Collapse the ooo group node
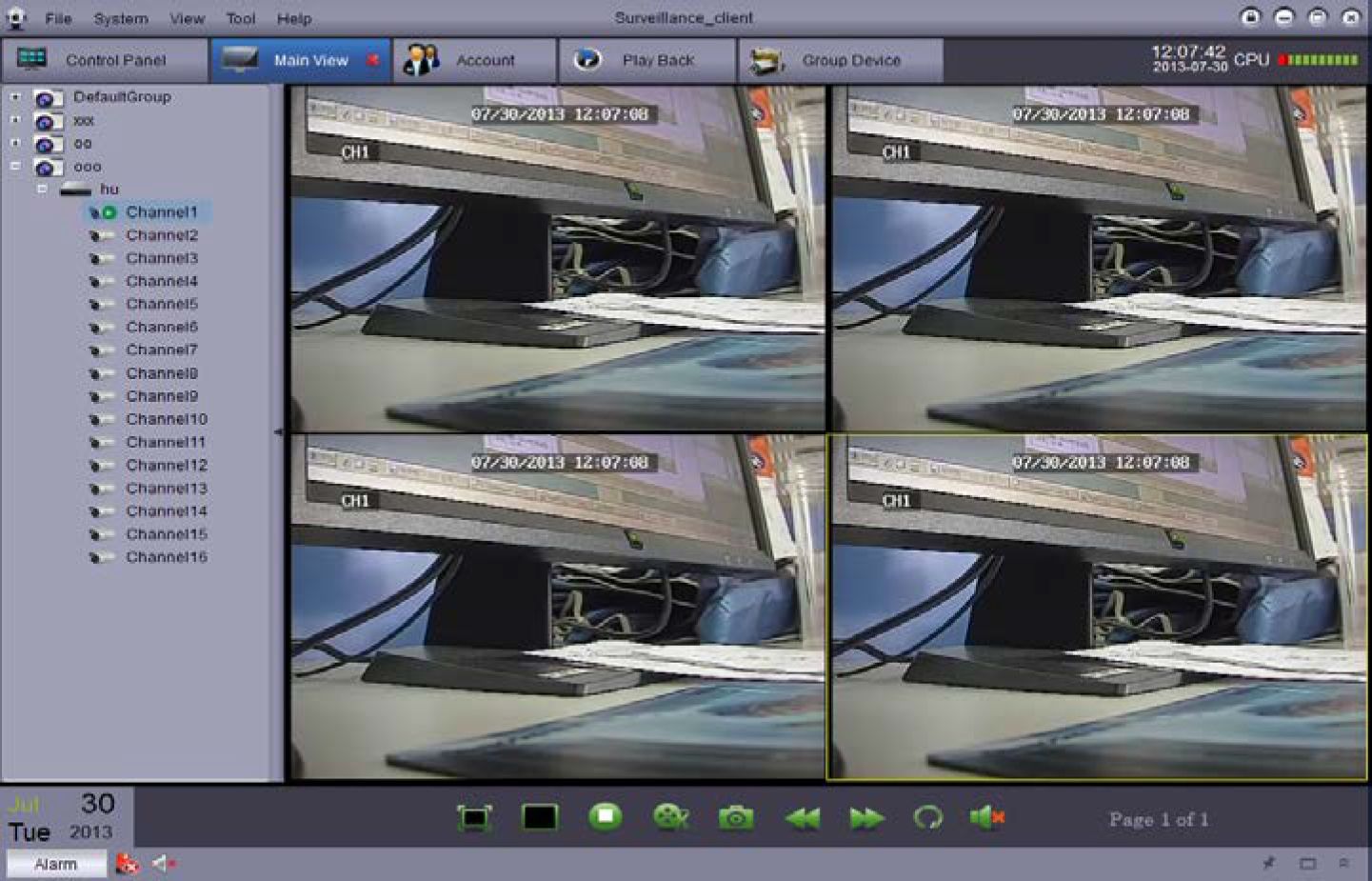 click(x=15, y=167)
